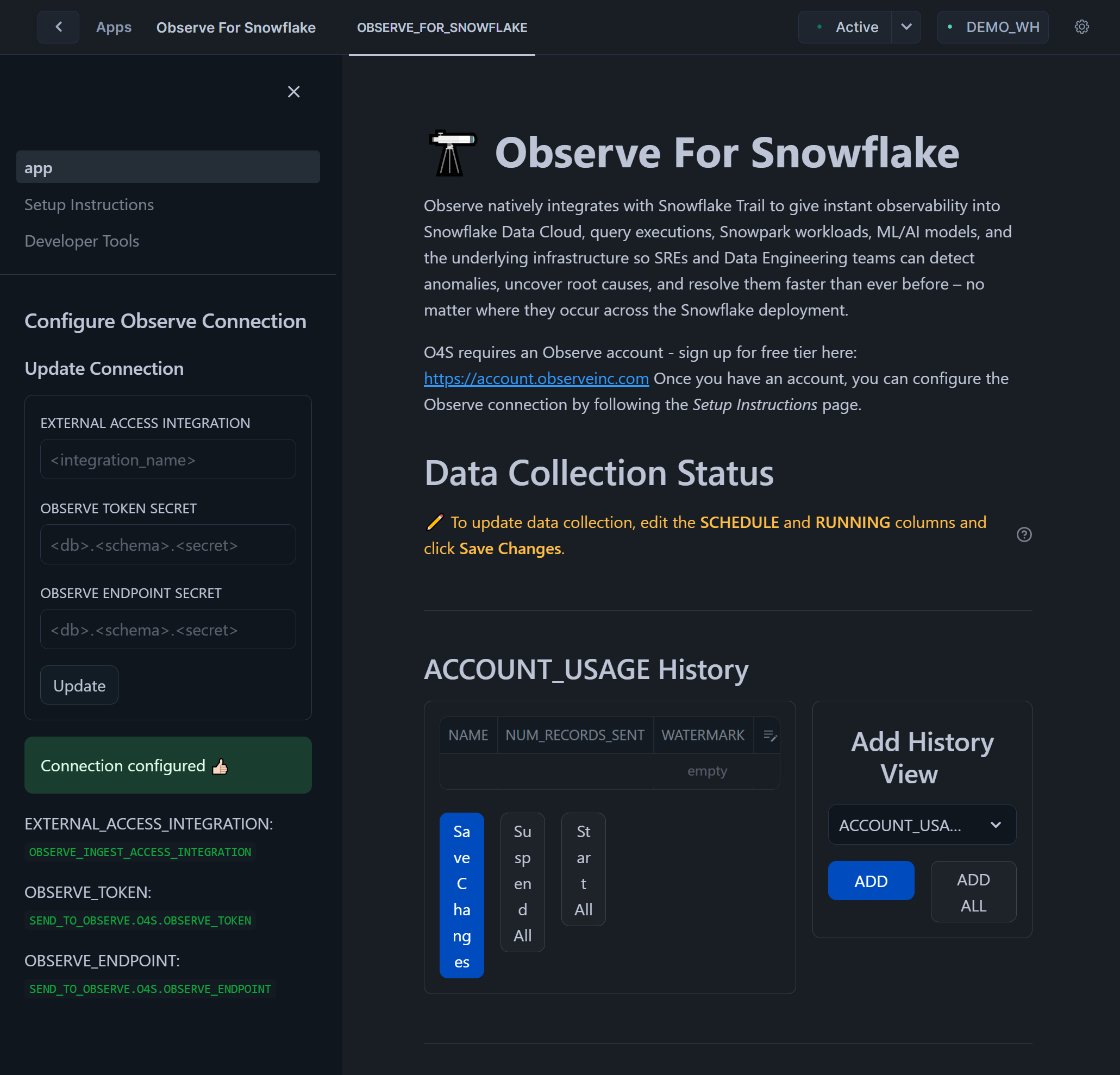The image size is (1120, 1075).
Task: Focus the External Access Integration field
Action: tap(167, 459)
